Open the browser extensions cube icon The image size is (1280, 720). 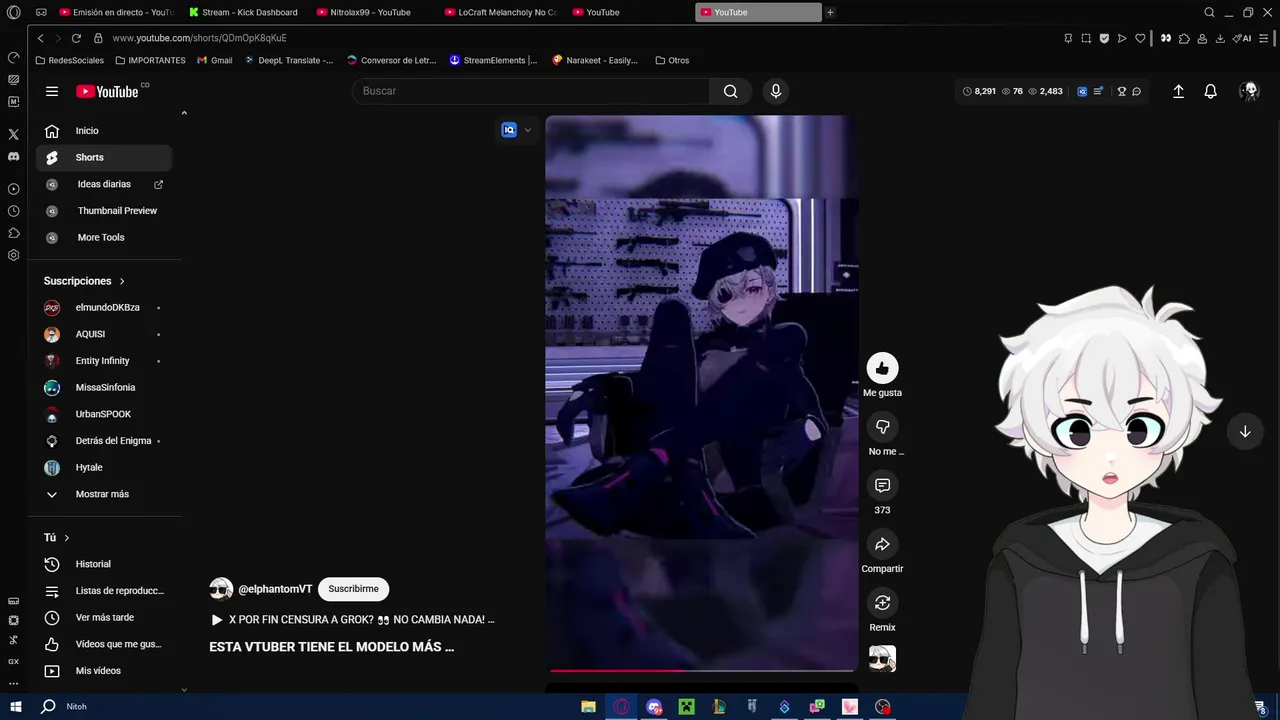1184,38
